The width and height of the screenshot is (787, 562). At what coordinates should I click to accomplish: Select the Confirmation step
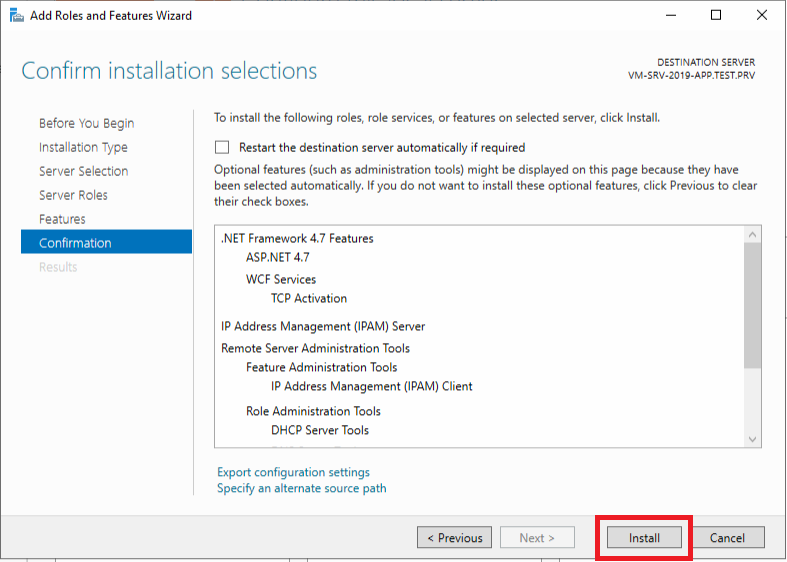tap(106, 243)
